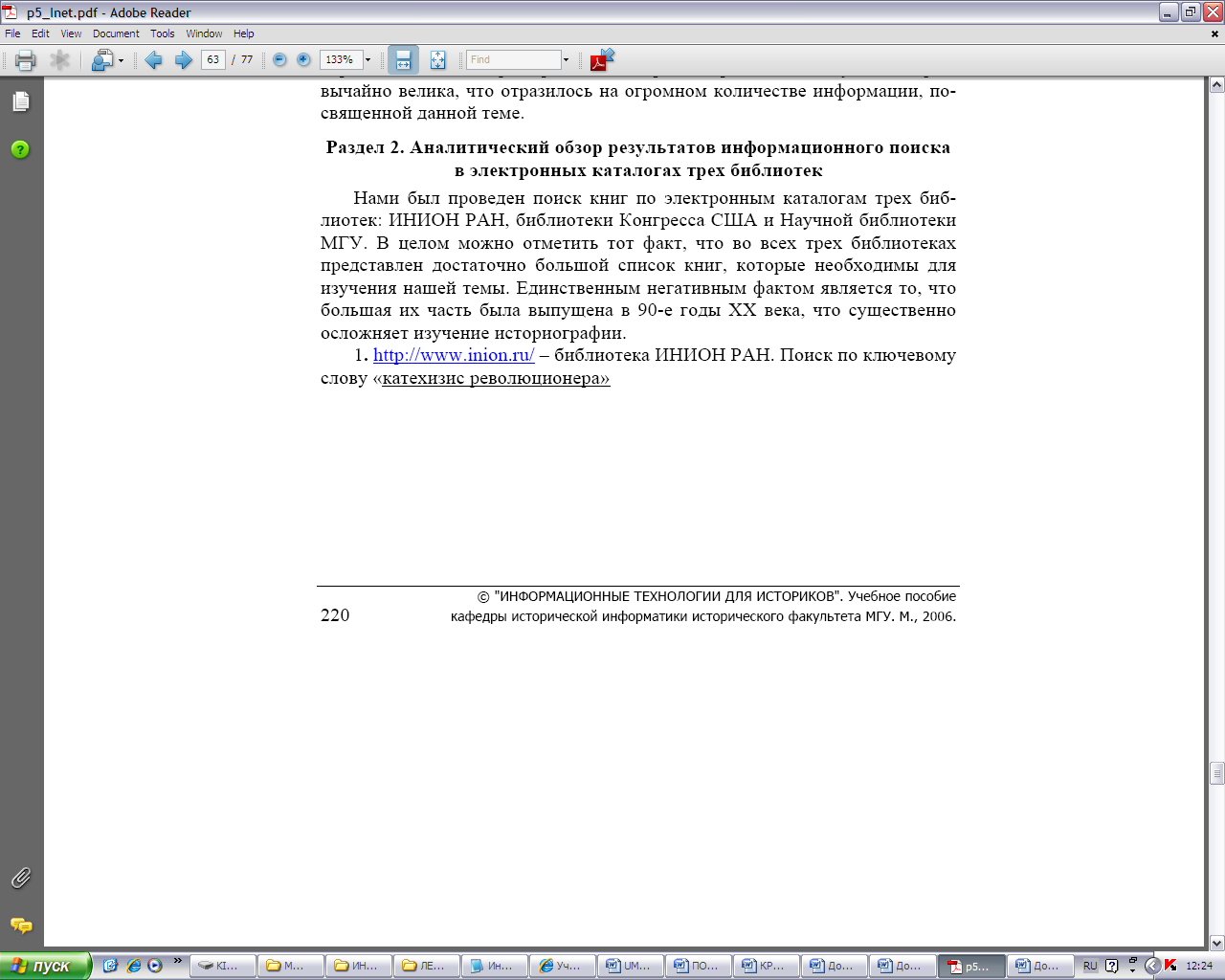The width and height of the screenshot is (1225, 980).
Task: Click the RU language indicator in the tray
Action: pyautogui.click(x=1090, y=966)
